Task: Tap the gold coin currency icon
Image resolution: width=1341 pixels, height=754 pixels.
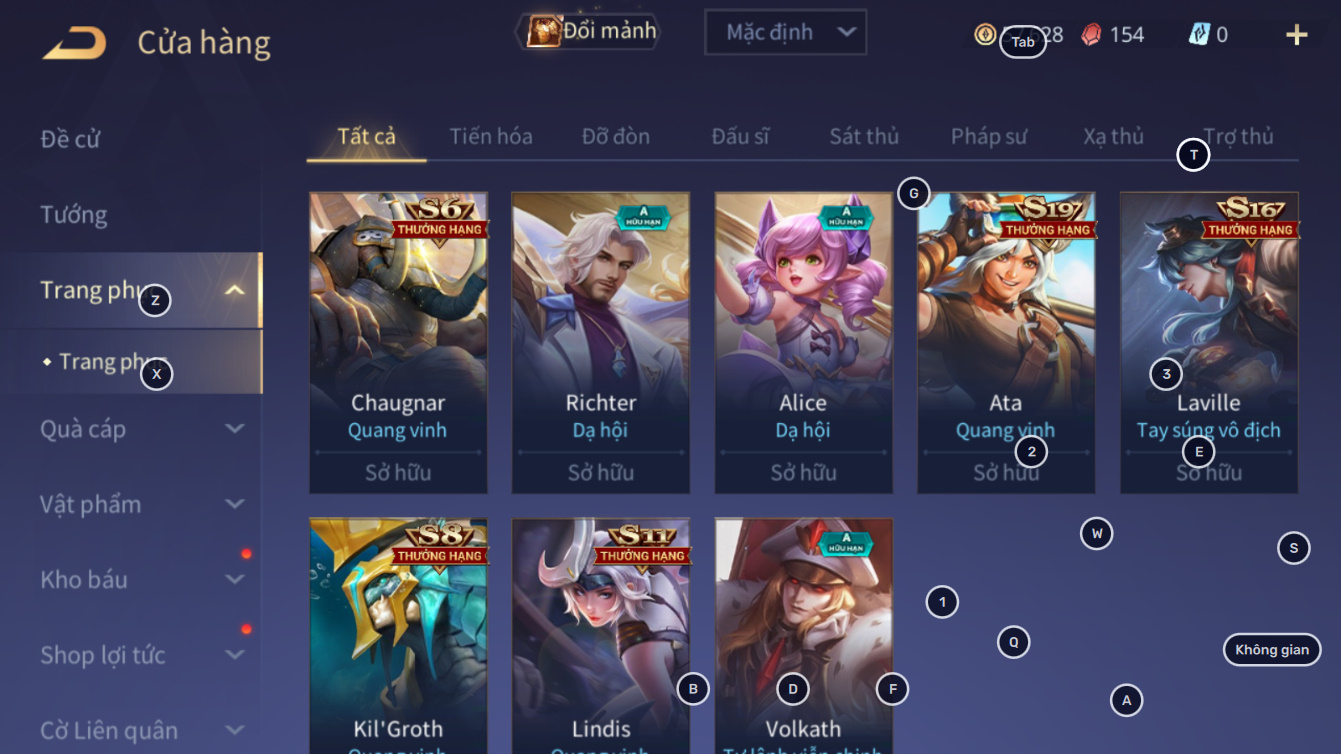Action: [x=985, y=35]
